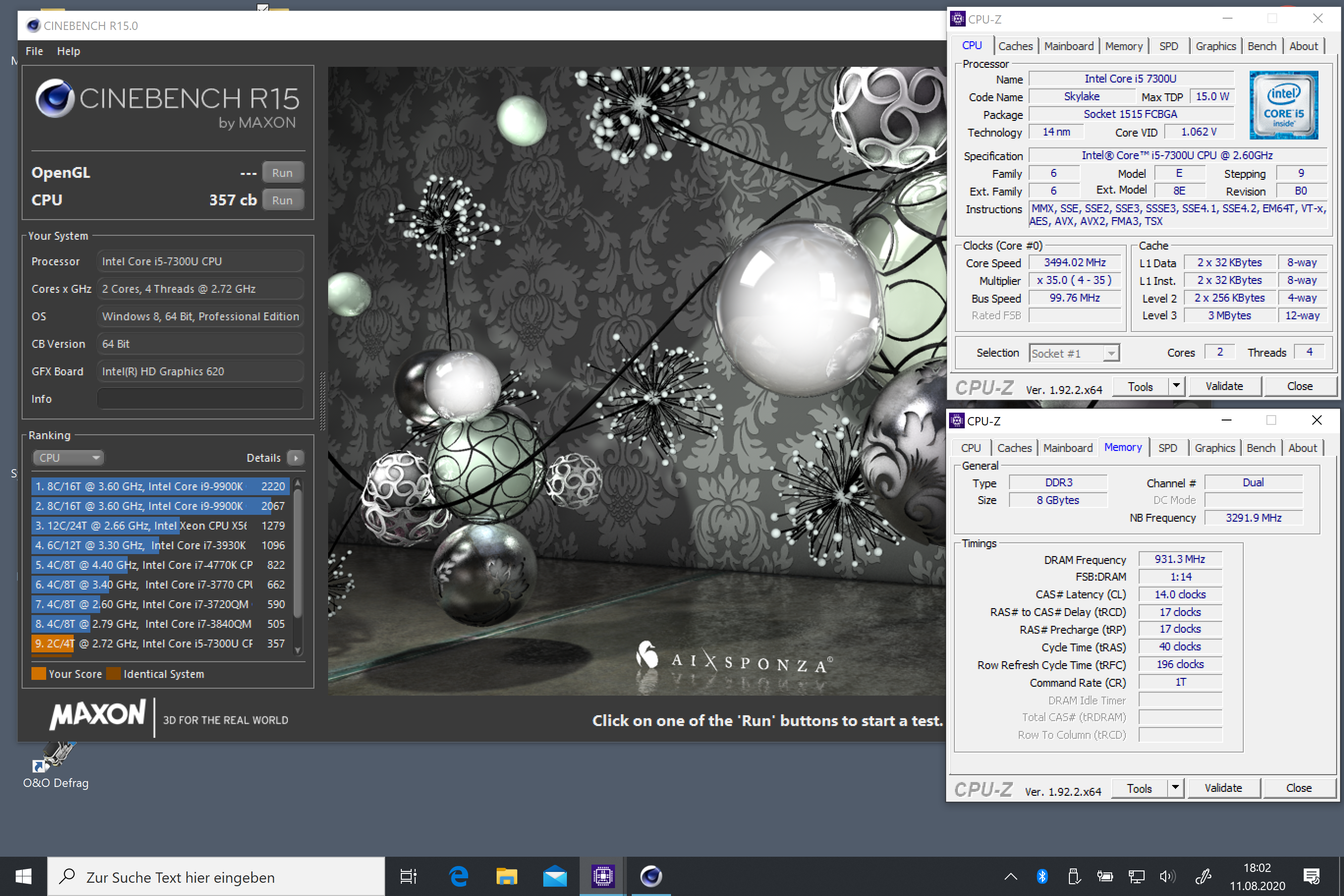The height and width of the screenshot is (896, 1344).
Task: Open Memory tab in top CPU-Z
Action: 1123,46
